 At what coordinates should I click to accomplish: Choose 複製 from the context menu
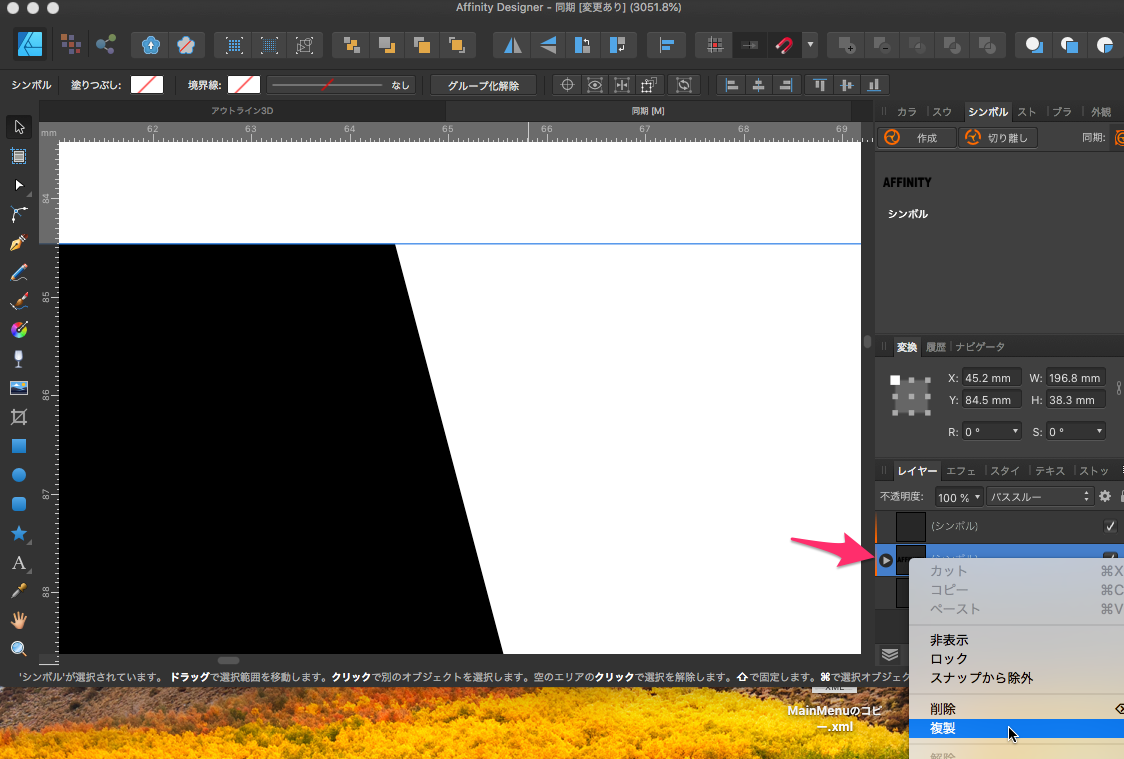tap(943, 728)
